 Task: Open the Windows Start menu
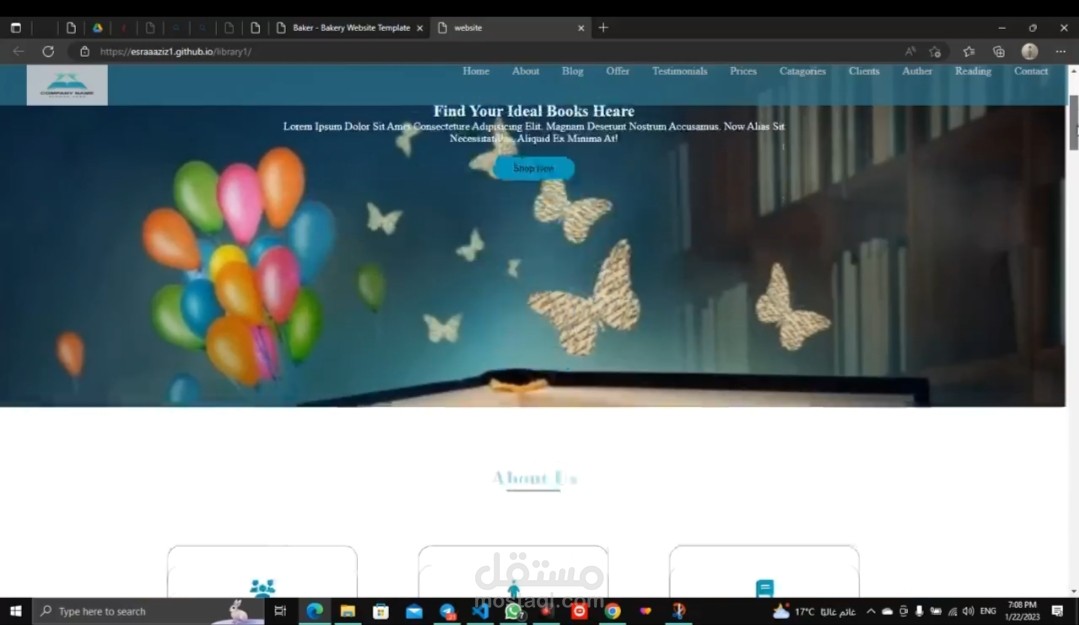15,611
